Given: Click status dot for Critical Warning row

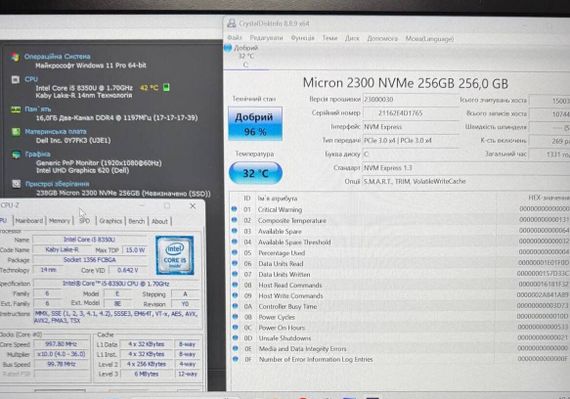Looking at the screenshot, I should pos(234,209).
